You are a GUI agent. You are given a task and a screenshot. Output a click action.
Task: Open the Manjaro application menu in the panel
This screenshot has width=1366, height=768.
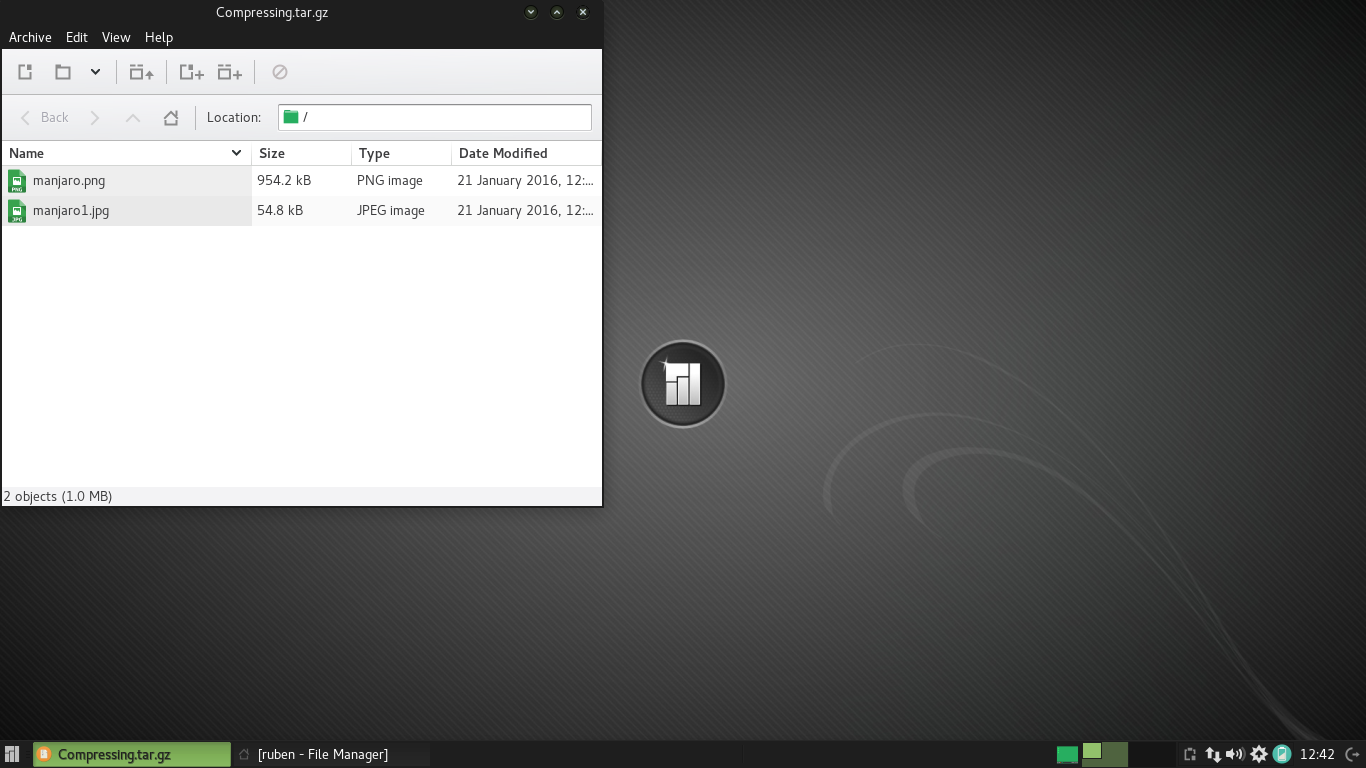click(12, 754)
